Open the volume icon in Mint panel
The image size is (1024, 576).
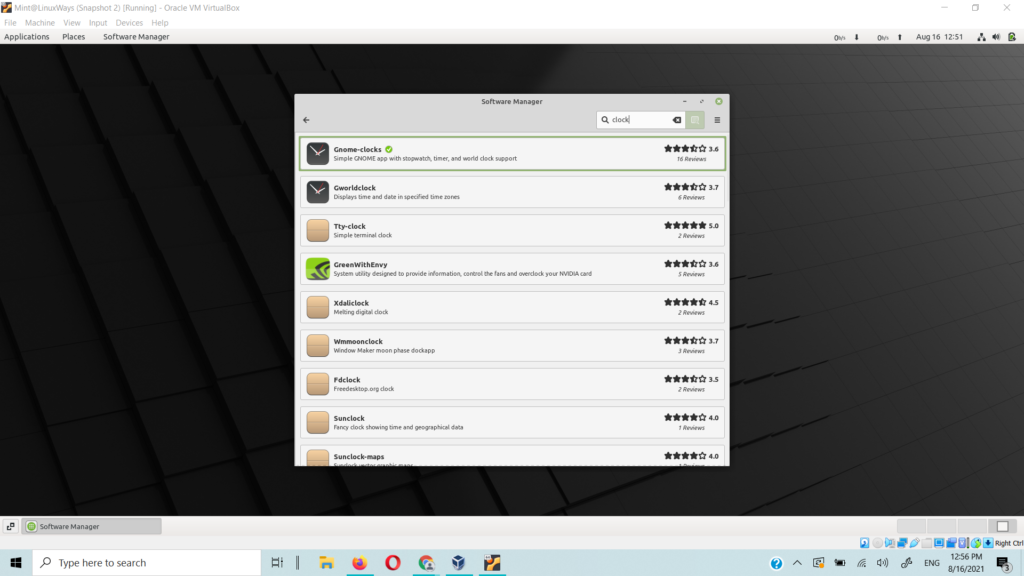pyautogui.click(x=997, y=37)
